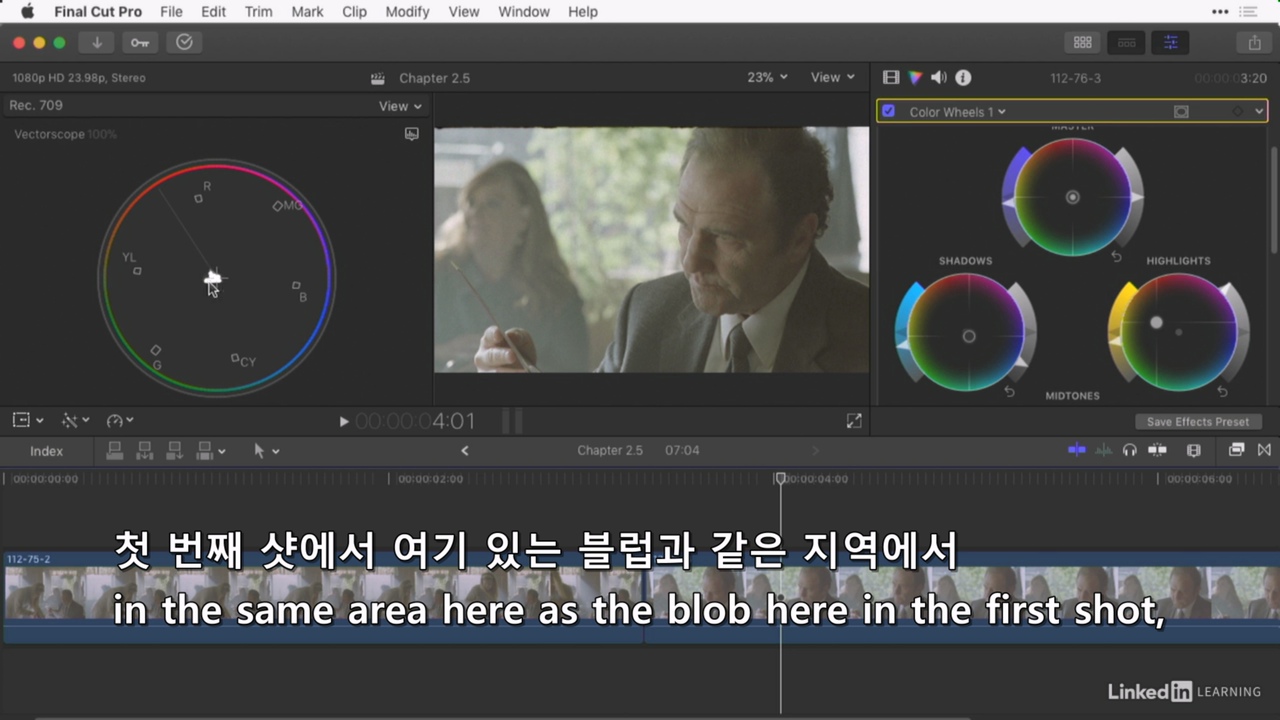Image resolution: width=1280 pixels, height=720 pixels.
Task: Connect clip to primary storyline icon
Action: tap(114, 451)
